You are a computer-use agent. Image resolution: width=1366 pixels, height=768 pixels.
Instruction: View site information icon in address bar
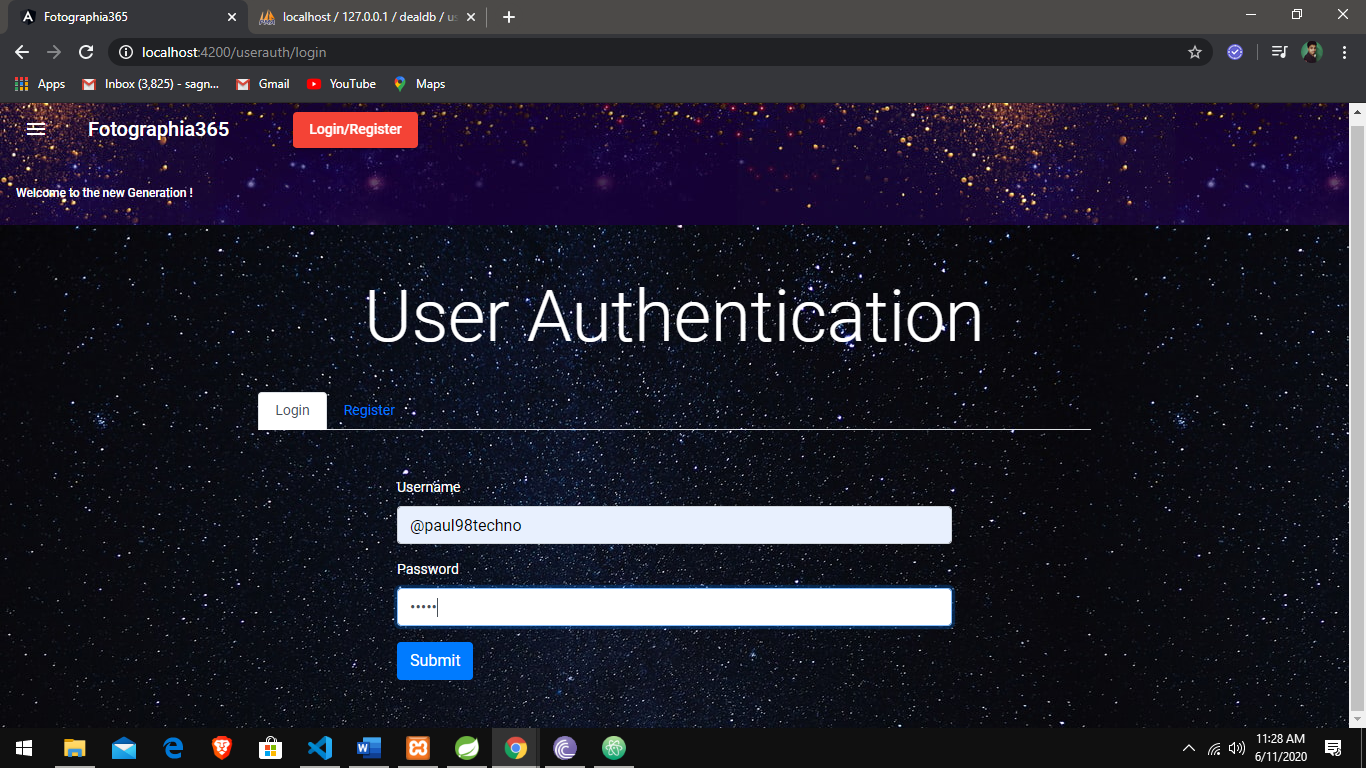click(125, 52)
